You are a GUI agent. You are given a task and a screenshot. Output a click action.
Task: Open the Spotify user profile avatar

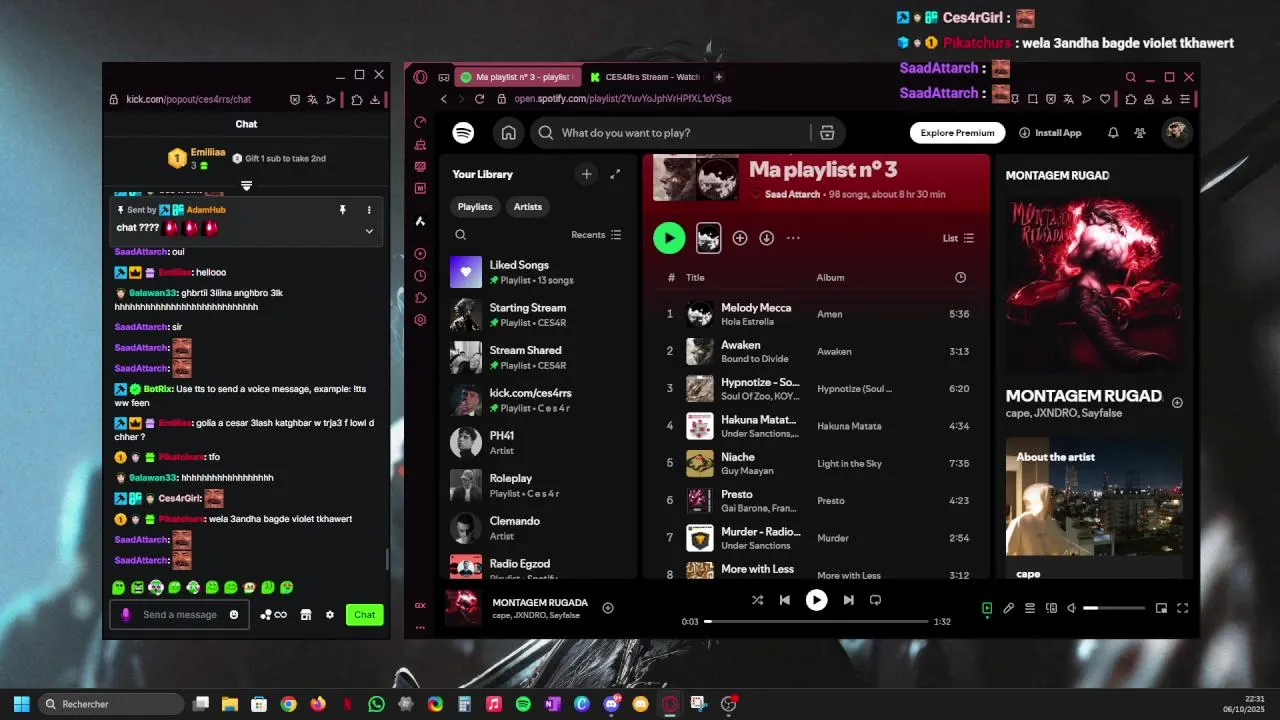[x=1176, y=132]
